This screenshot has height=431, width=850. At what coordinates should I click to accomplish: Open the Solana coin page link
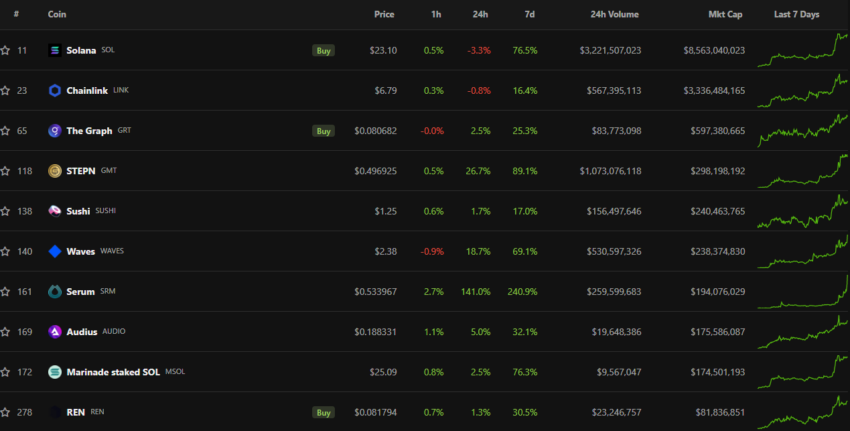tap(81, 50)
